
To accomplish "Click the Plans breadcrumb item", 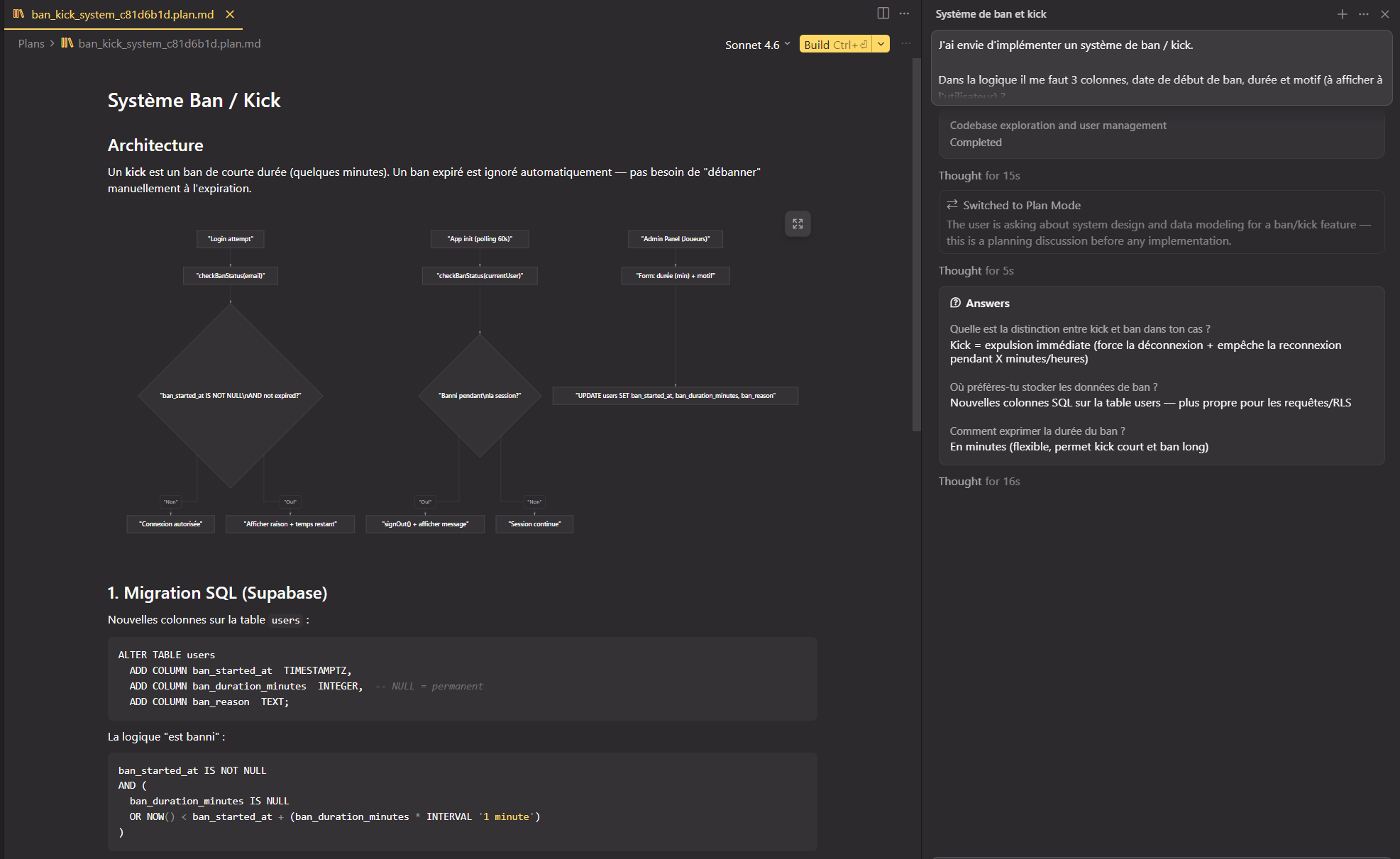I will 31,44.
